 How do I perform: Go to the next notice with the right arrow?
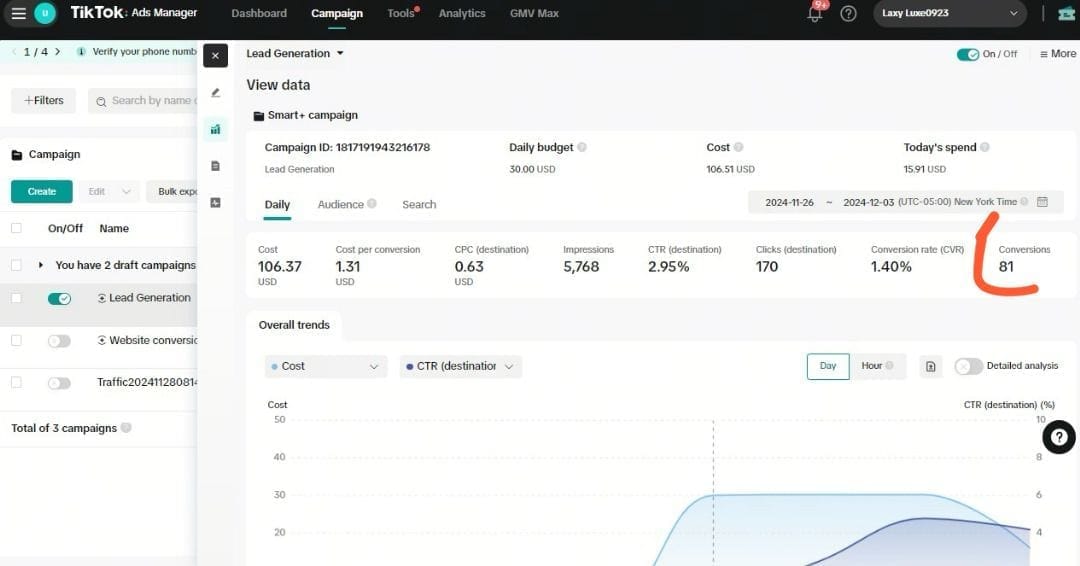click(57, 52)
